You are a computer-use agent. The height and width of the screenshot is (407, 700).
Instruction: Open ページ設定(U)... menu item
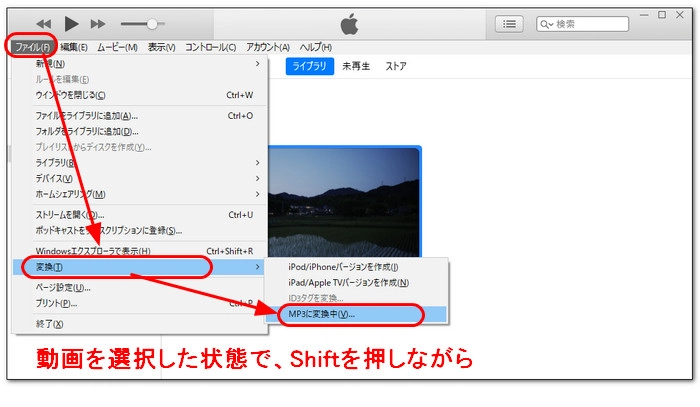pyautogui.click(x=141, y=287)
